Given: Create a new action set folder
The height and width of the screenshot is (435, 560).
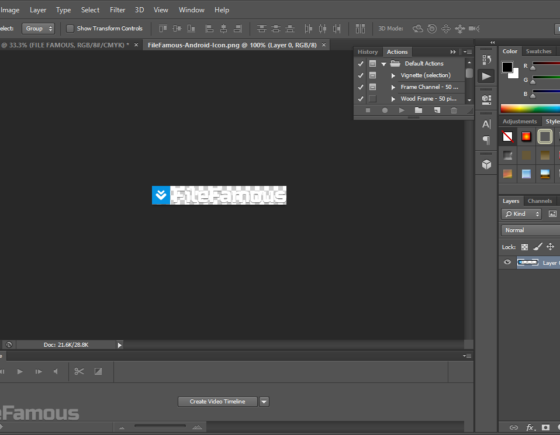Looking at the screenshot, I should (x=419, y=110).
